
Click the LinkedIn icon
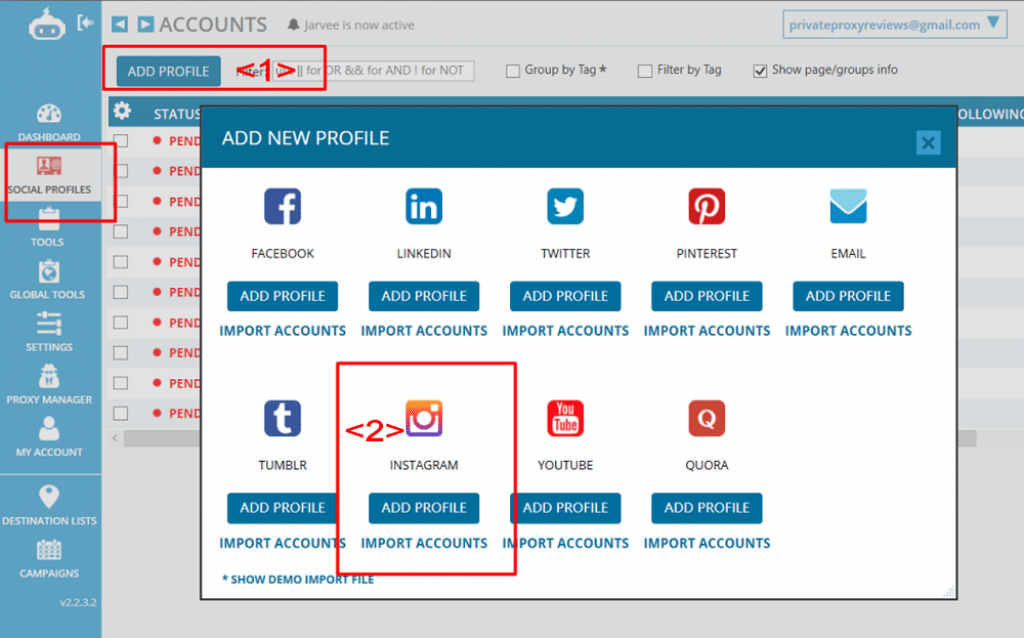(424, 206)
